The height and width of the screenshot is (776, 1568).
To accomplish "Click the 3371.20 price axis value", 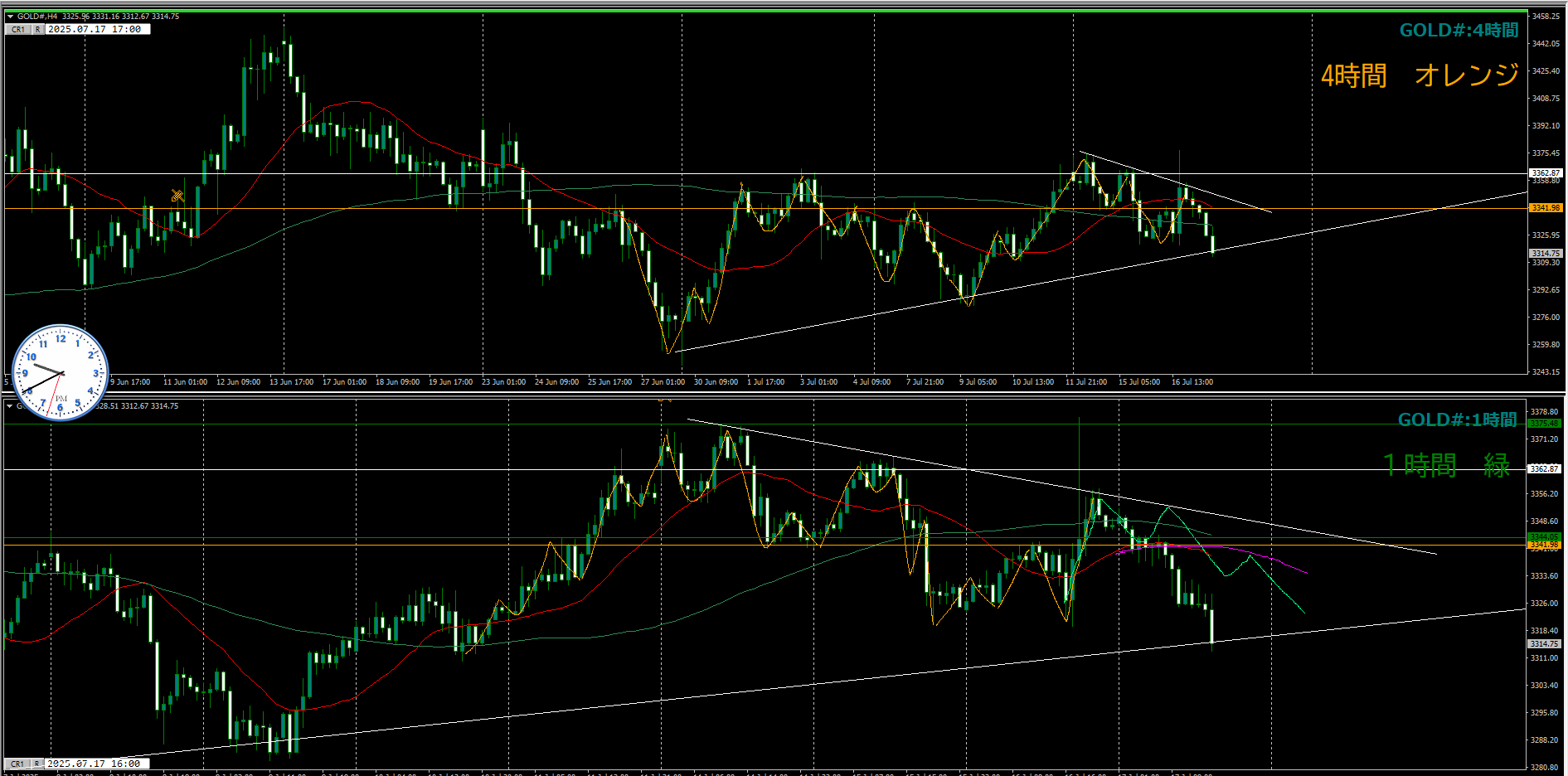I will [x=1544, y=439].
